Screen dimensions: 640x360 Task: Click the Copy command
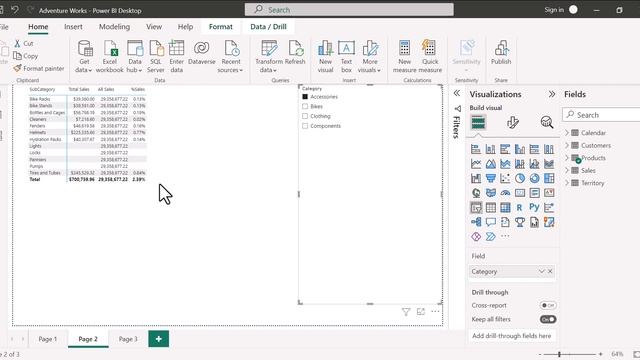tap(26, 56)
